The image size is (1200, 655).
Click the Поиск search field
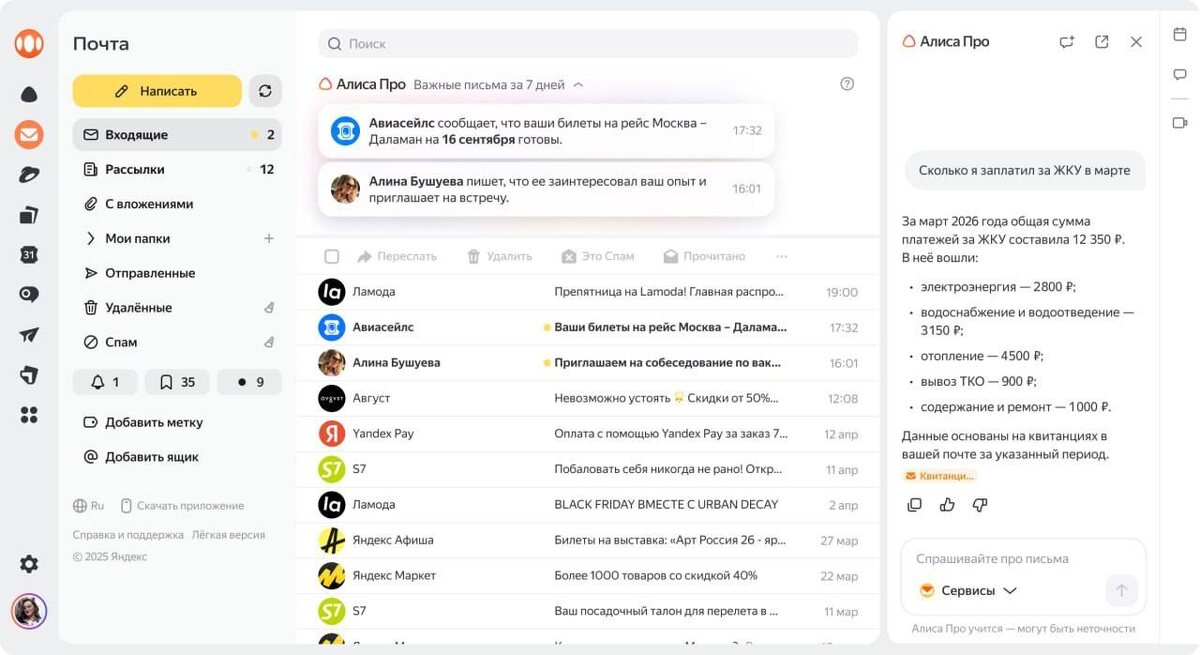click(x=588, y=44)
